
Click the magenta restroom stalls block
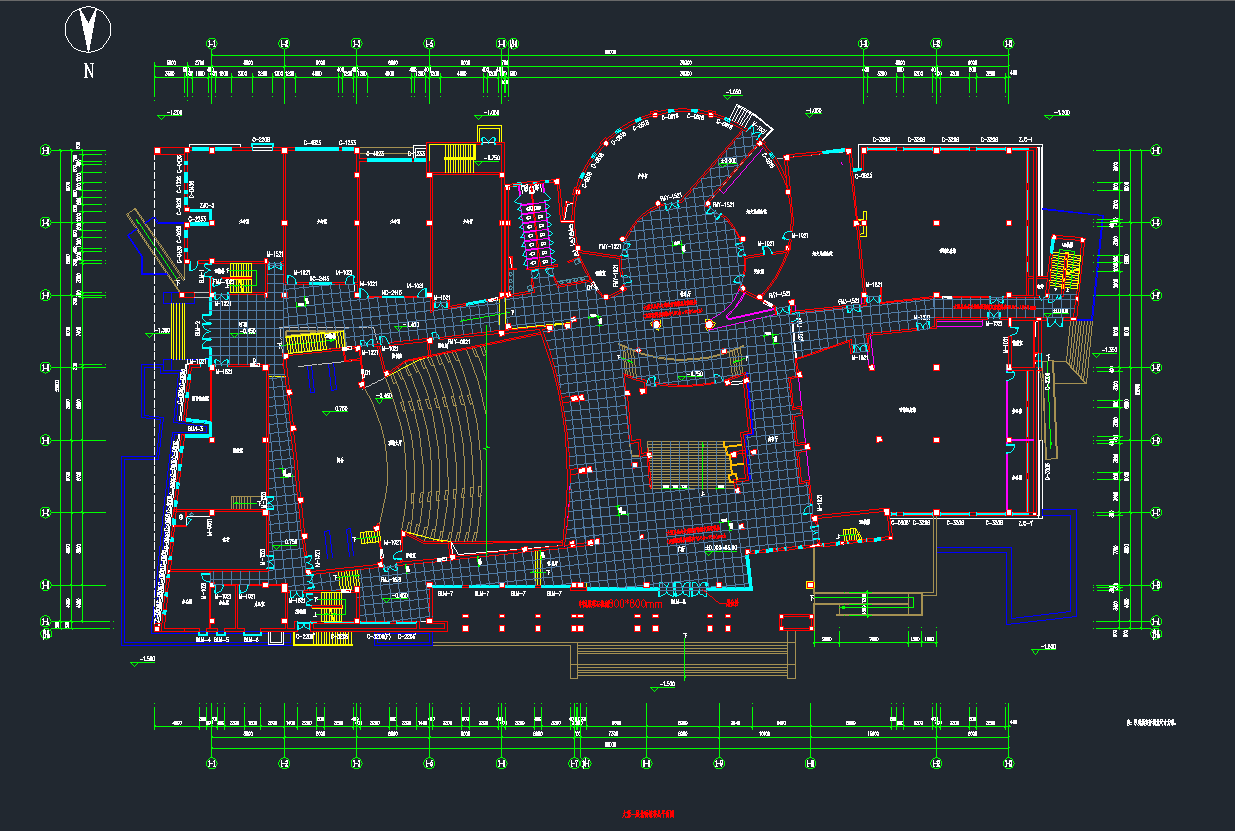(533, 227)
